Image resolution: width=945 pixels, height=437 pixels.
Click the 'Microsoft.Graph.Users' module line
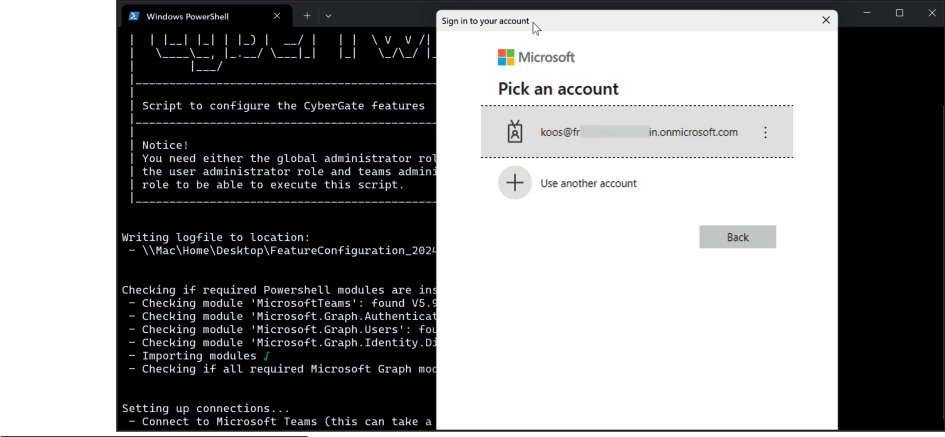282,330
